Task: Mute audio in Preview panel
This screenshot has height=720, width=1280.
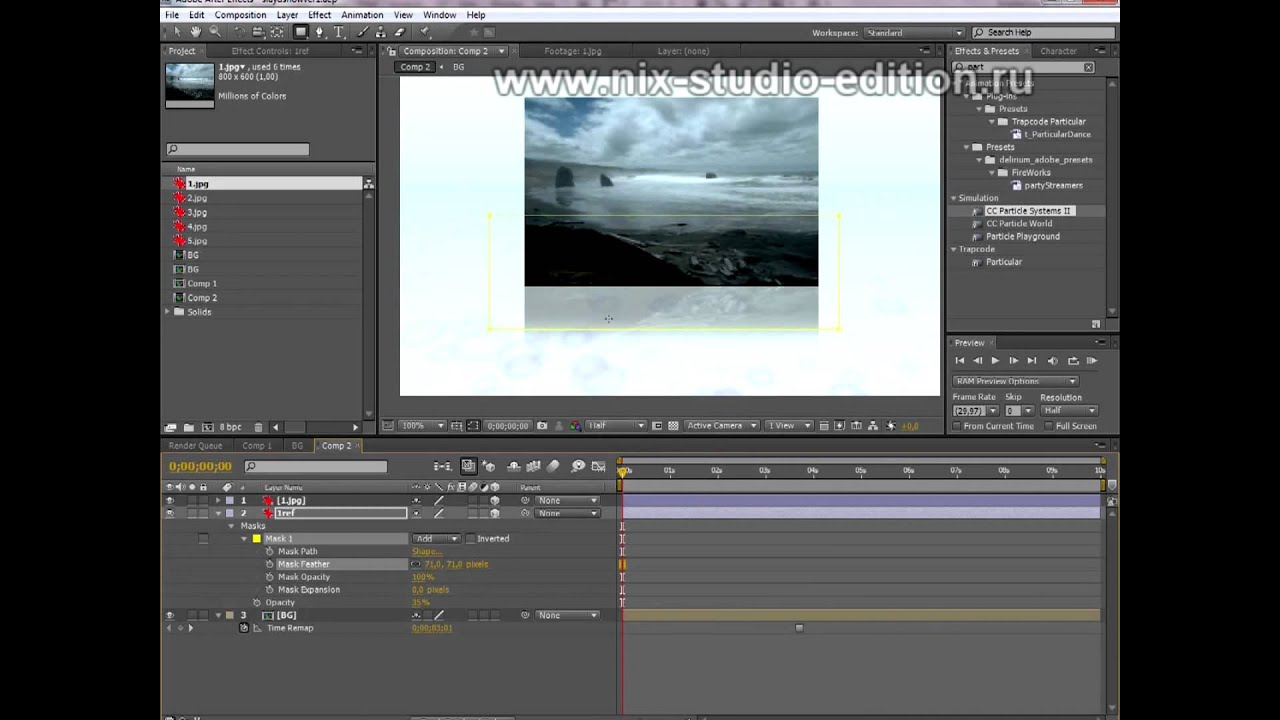Action: click(x=1052, y=361)
